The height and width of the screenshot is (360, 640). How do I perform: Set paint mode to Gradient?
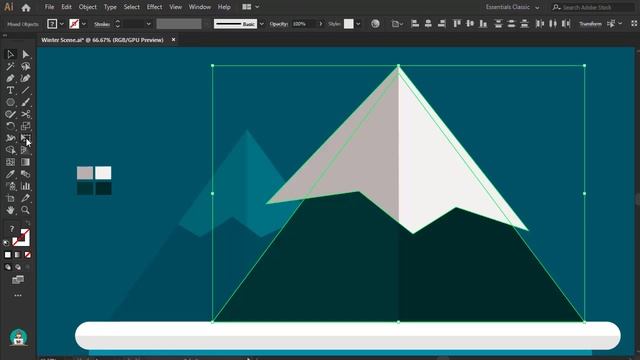click(x=18, y=255)
